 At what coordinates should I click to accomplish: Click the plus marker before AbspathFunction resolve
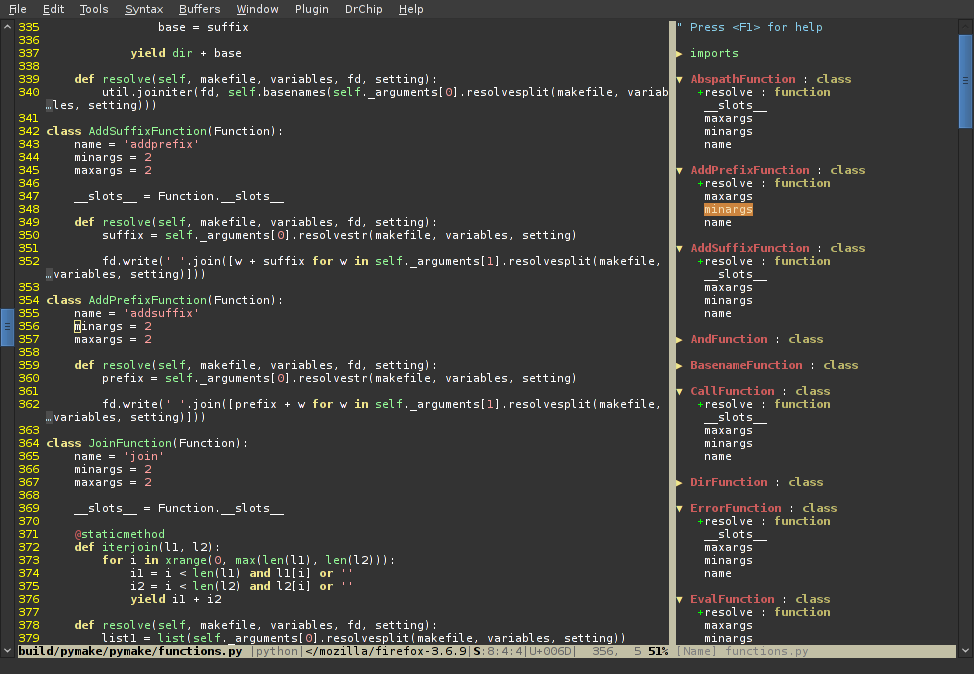701,92
